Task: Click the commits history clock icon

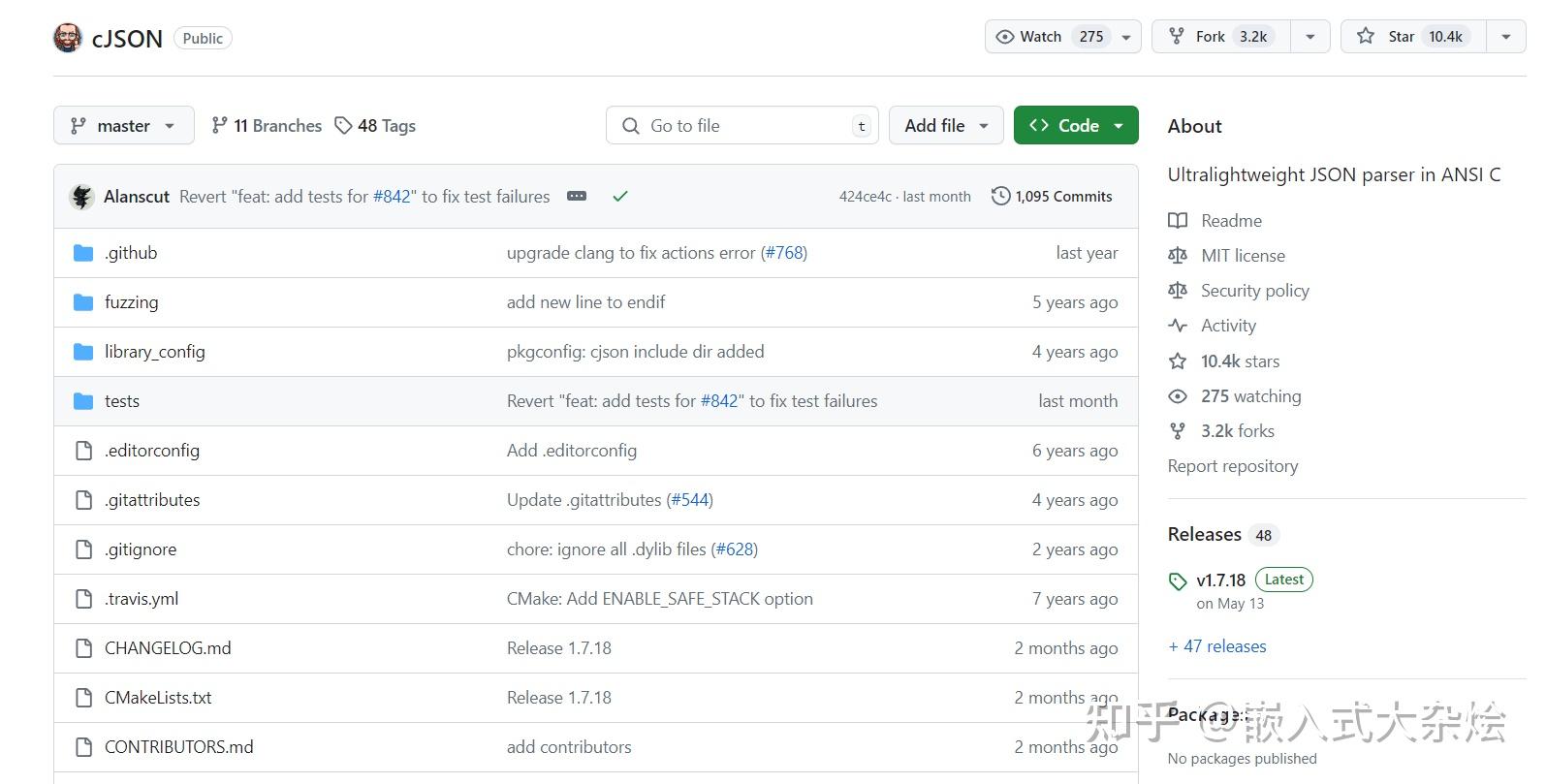Action: [1000, 197]
